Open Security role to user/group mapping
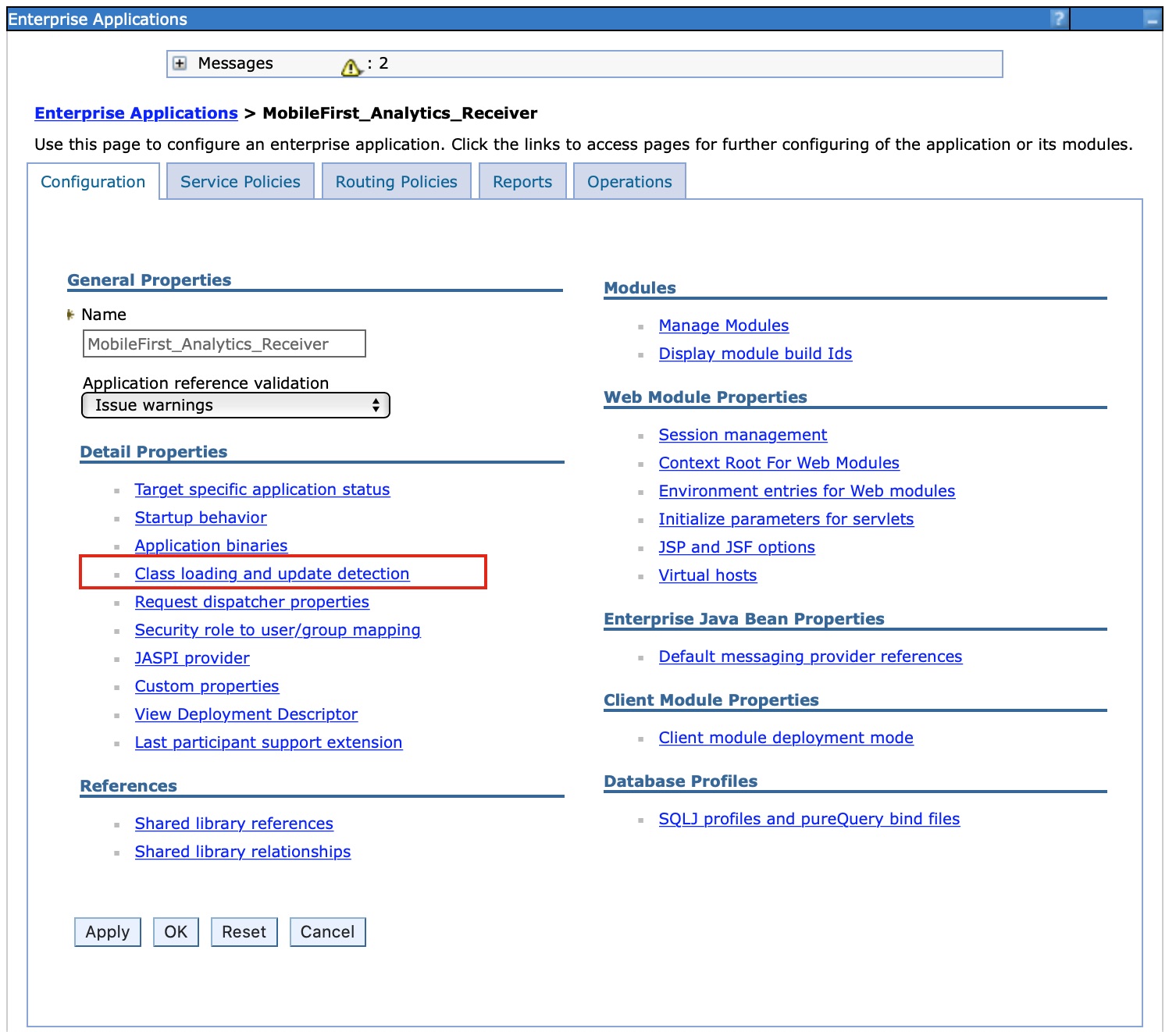Viewport: 1176px width, 1032px height. tap(277, 630)
